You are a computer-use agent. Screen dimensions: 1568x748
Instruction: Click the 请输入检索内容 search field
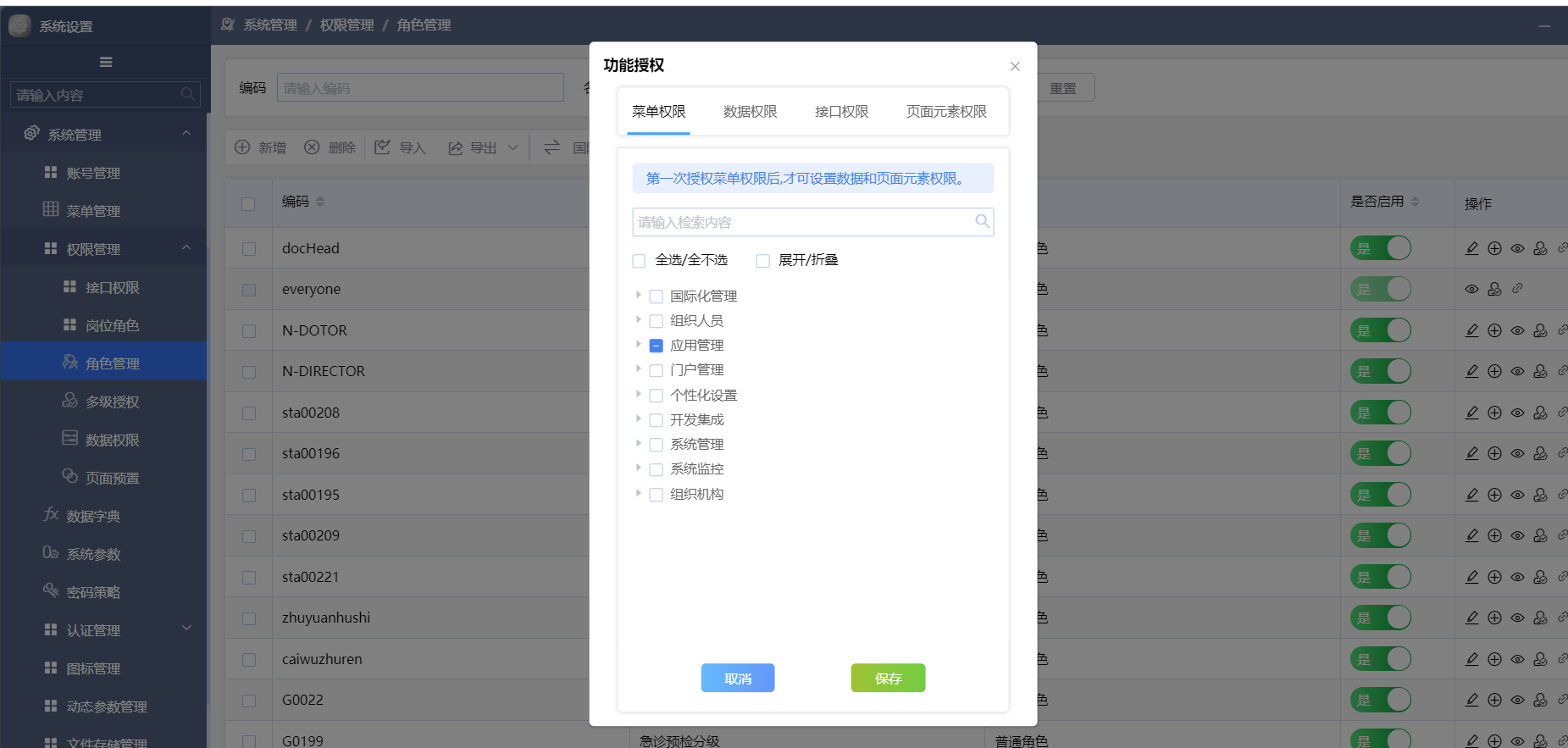812,222
